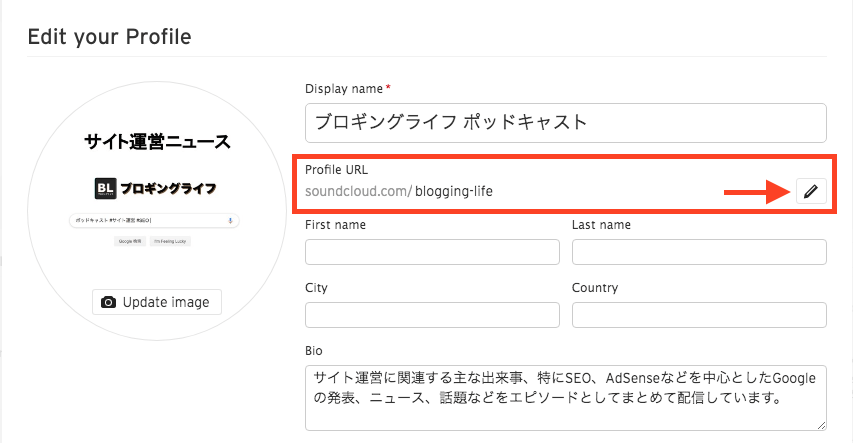Click the pencil icon to edit Profile URL

(811, 191)
